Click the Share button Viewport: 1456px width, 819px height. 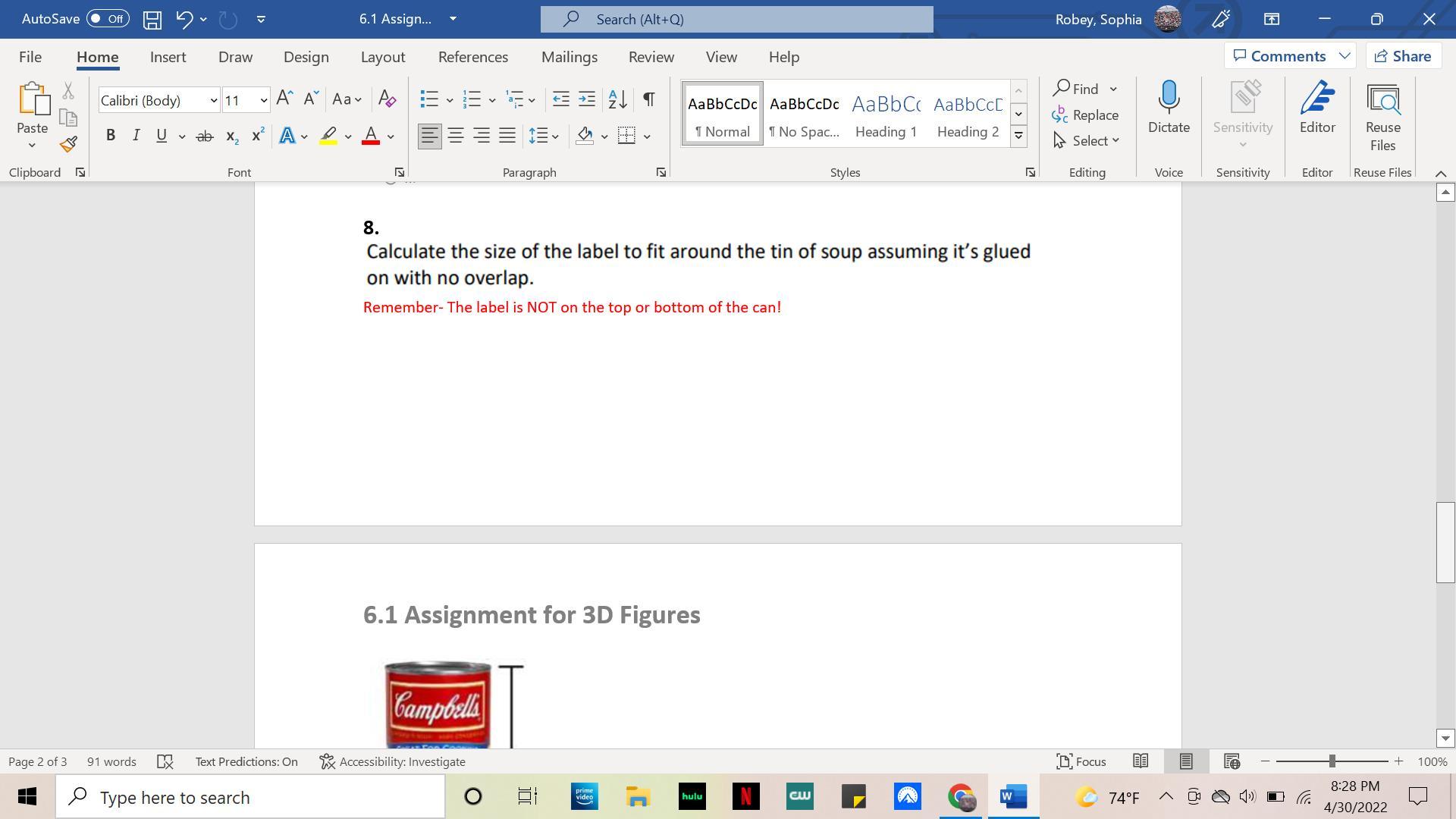(x=1403, y=56)
